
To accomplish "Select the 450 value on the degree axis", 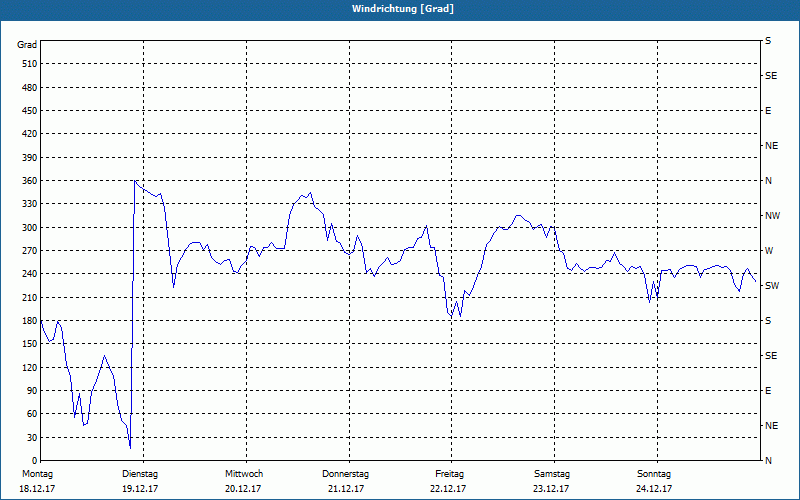I will [x=30, y=111].
